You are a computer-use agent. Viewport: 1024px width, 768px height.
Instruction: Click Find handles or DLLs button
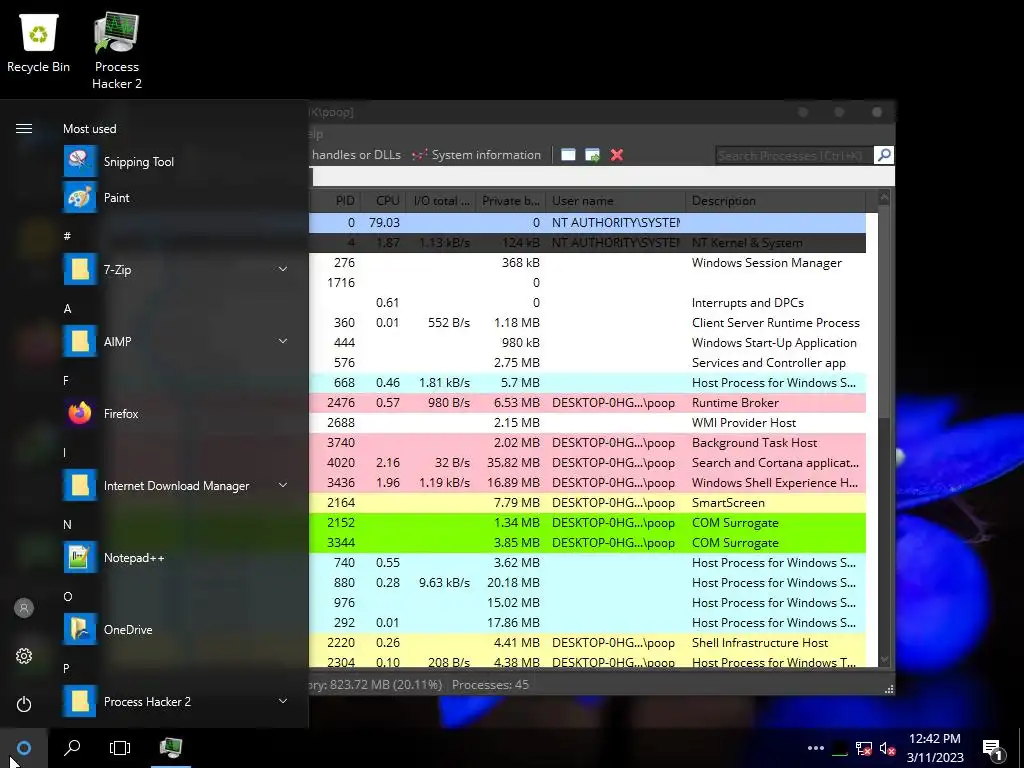coord(356,155)
